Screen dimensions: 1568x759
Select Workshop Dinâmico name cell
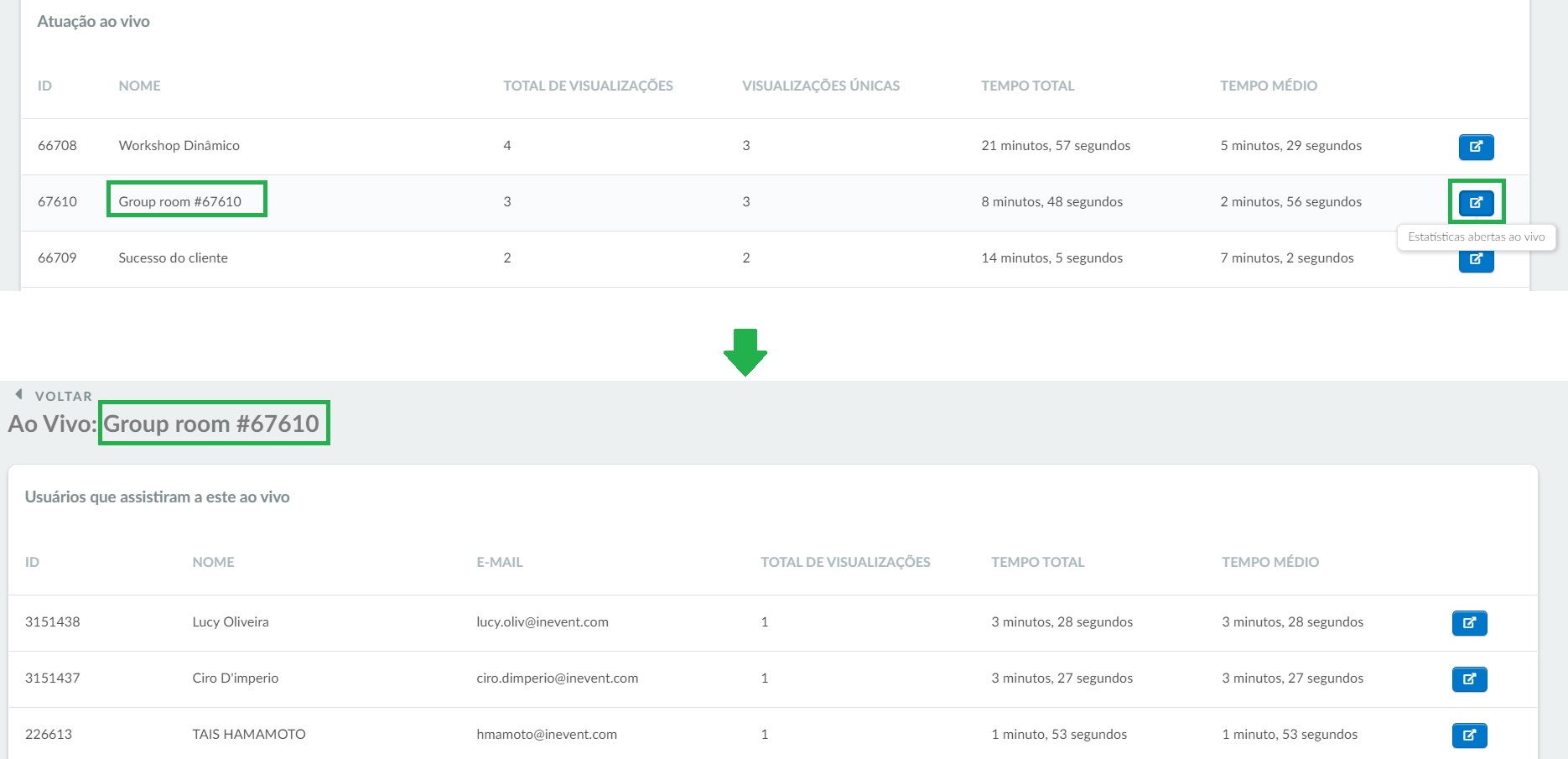[x=179, y=145]
